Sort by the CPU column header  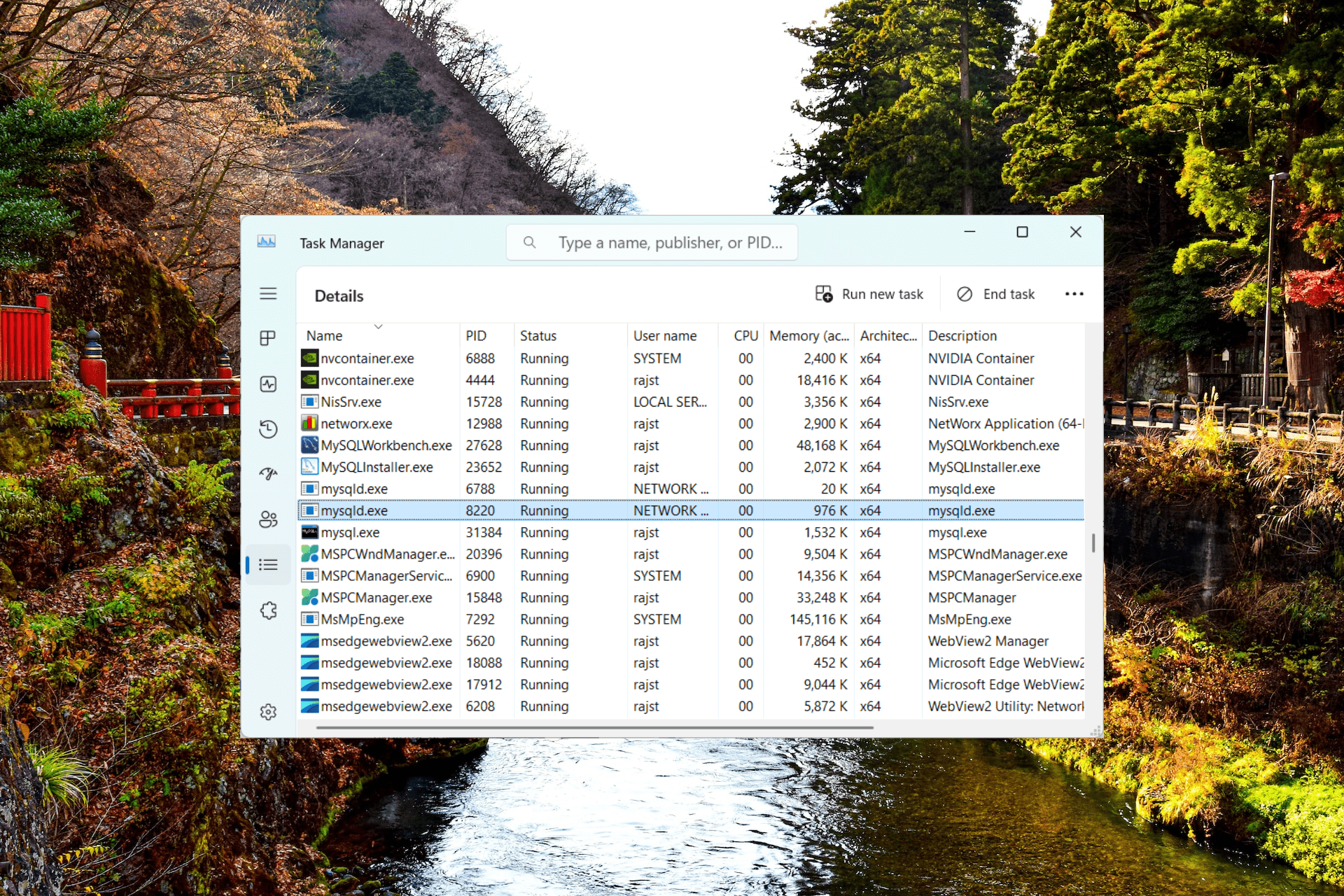tap(745, 336)
